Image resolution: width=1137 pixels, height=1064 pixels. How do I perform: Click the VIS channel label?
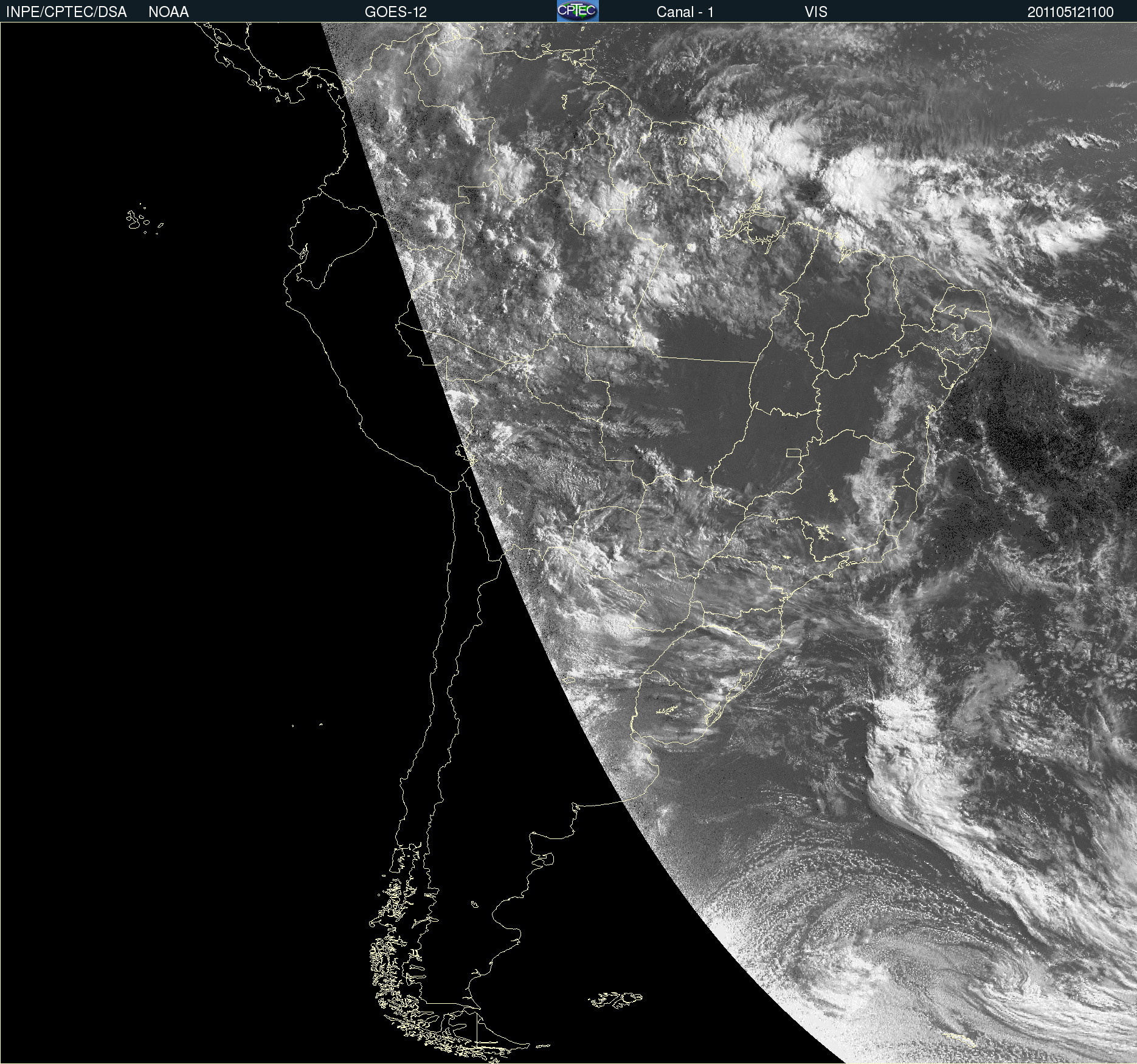816,12
